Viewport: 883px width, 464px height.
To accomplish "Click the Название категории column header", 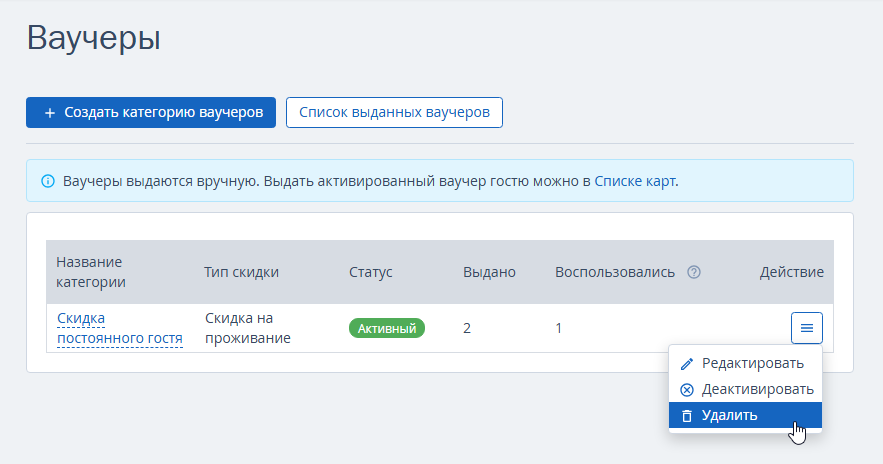I will pos(90,272).
